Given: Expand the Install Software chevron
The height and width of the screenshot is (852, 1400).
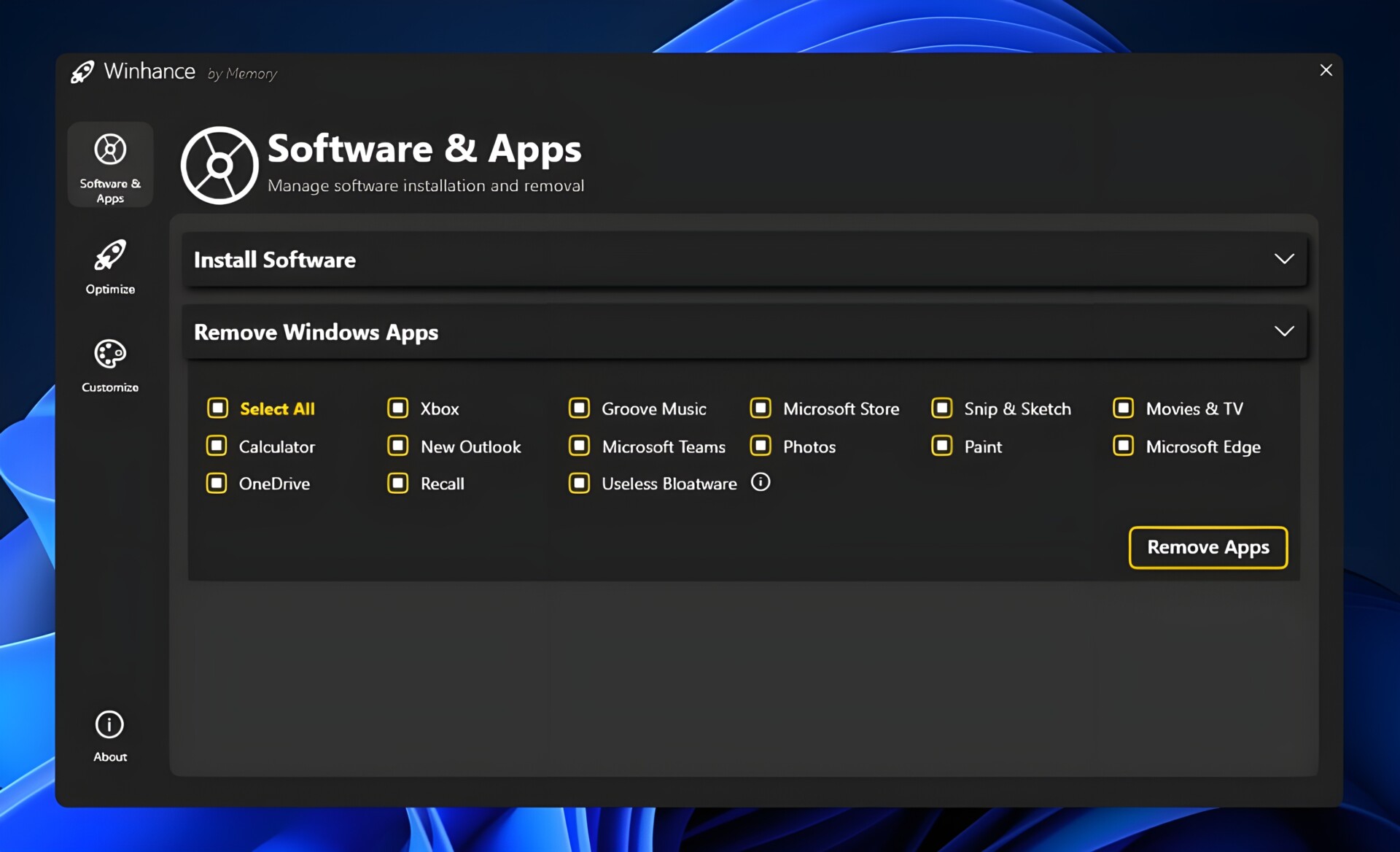Looking at the screenshot, I should pos(1284,259).
